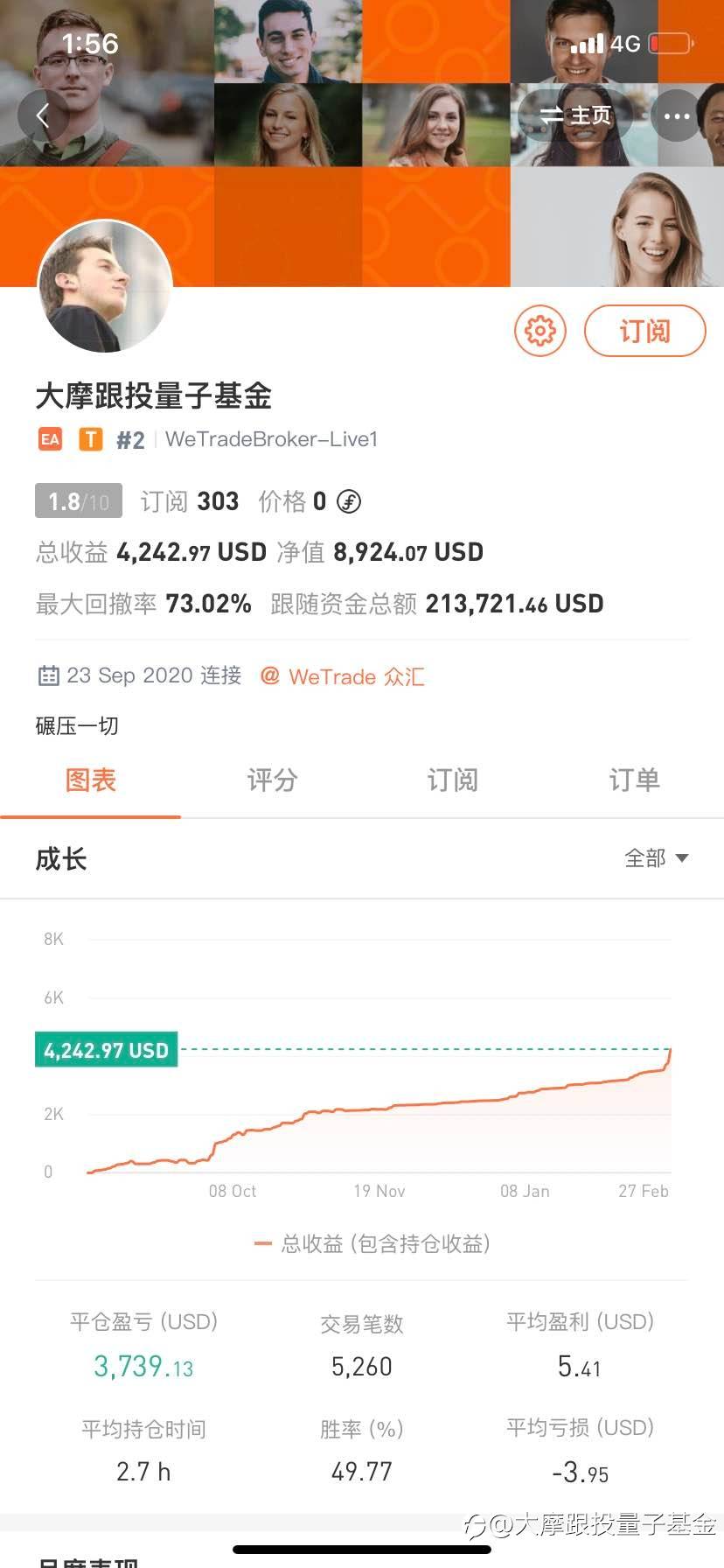Toggle the 总收益 chart legend series
The height and width of the screenshot is (1568, 724).
tap(372, 1244)
